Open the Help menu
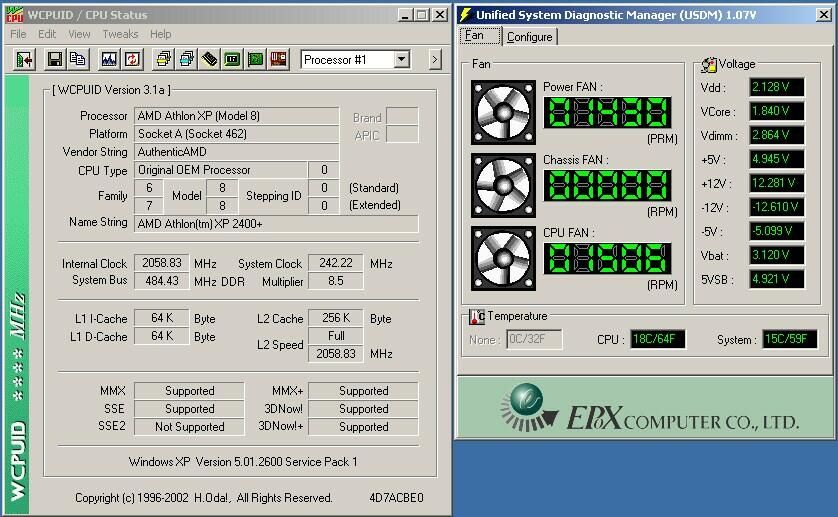Image resolution: width=838 pixels, height=517 pixels. tap(160, 34)
